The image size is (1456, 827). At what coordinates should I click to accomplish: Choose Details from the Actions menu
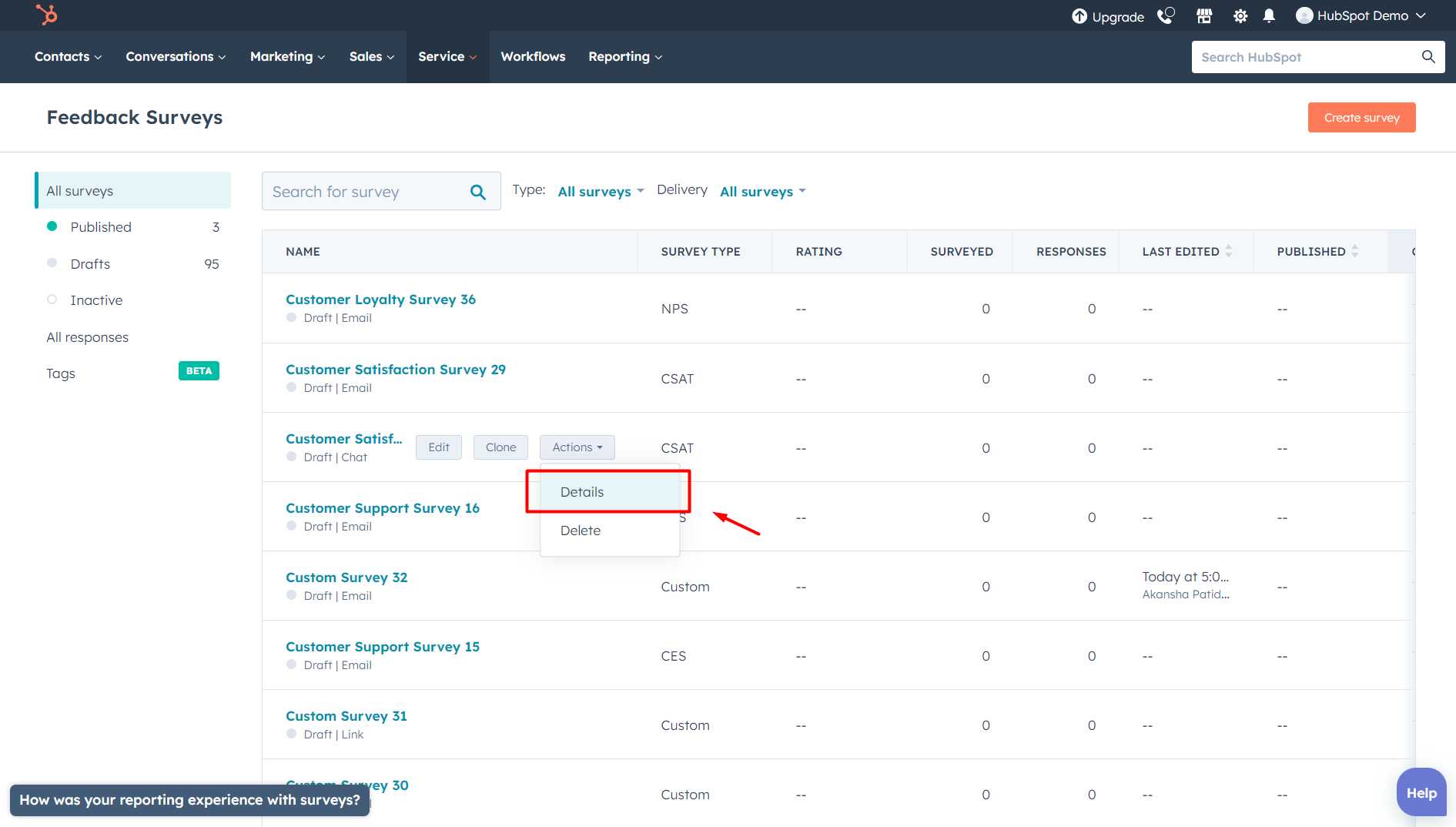pos(610,492)
